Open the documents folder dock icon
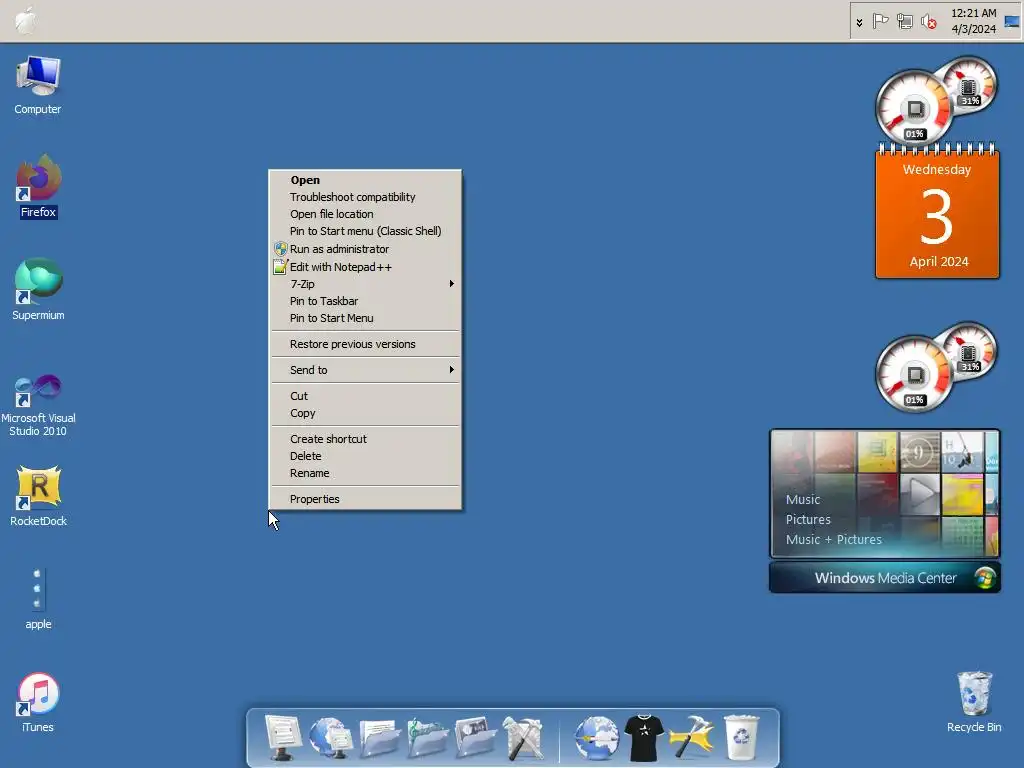This screenshot has height=768, width=1024. pos(379,738)
